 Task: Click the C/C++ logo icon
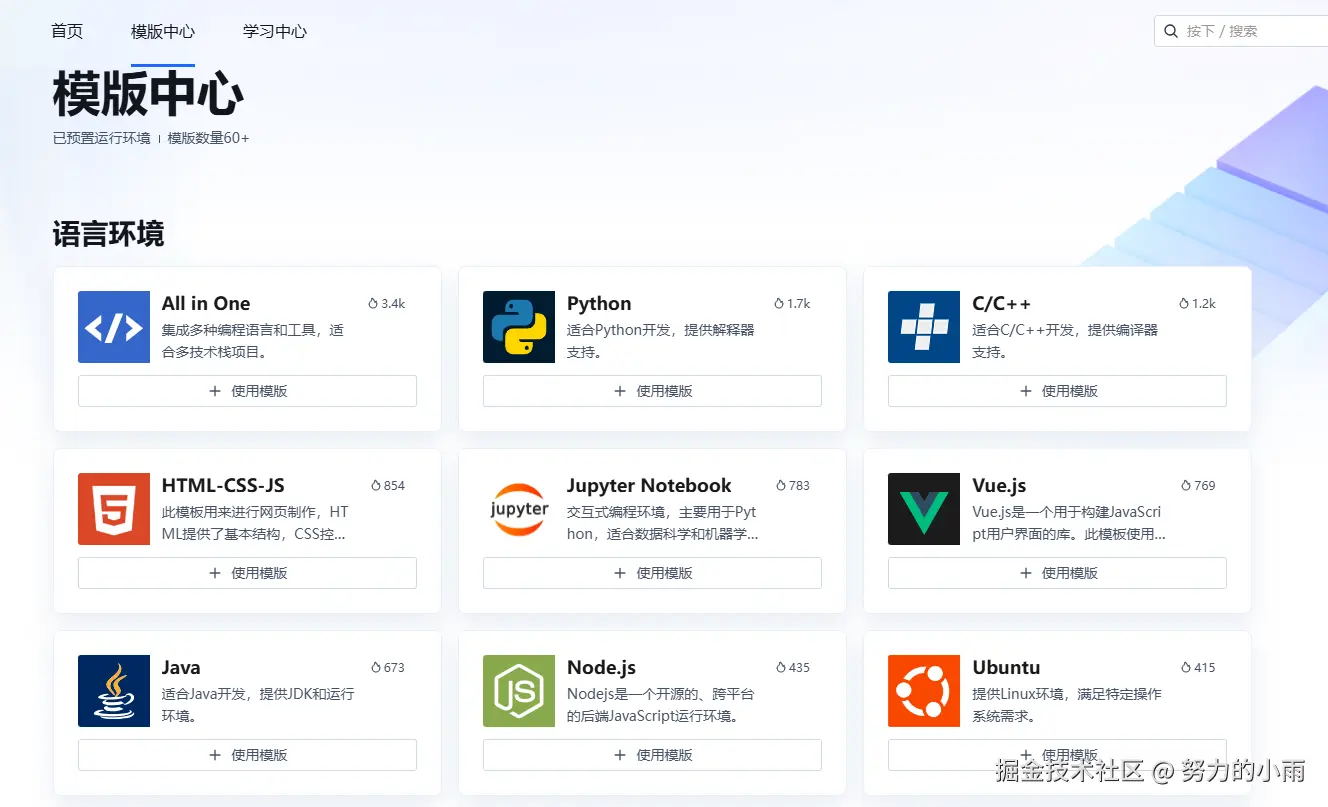(x=924, y=327)
